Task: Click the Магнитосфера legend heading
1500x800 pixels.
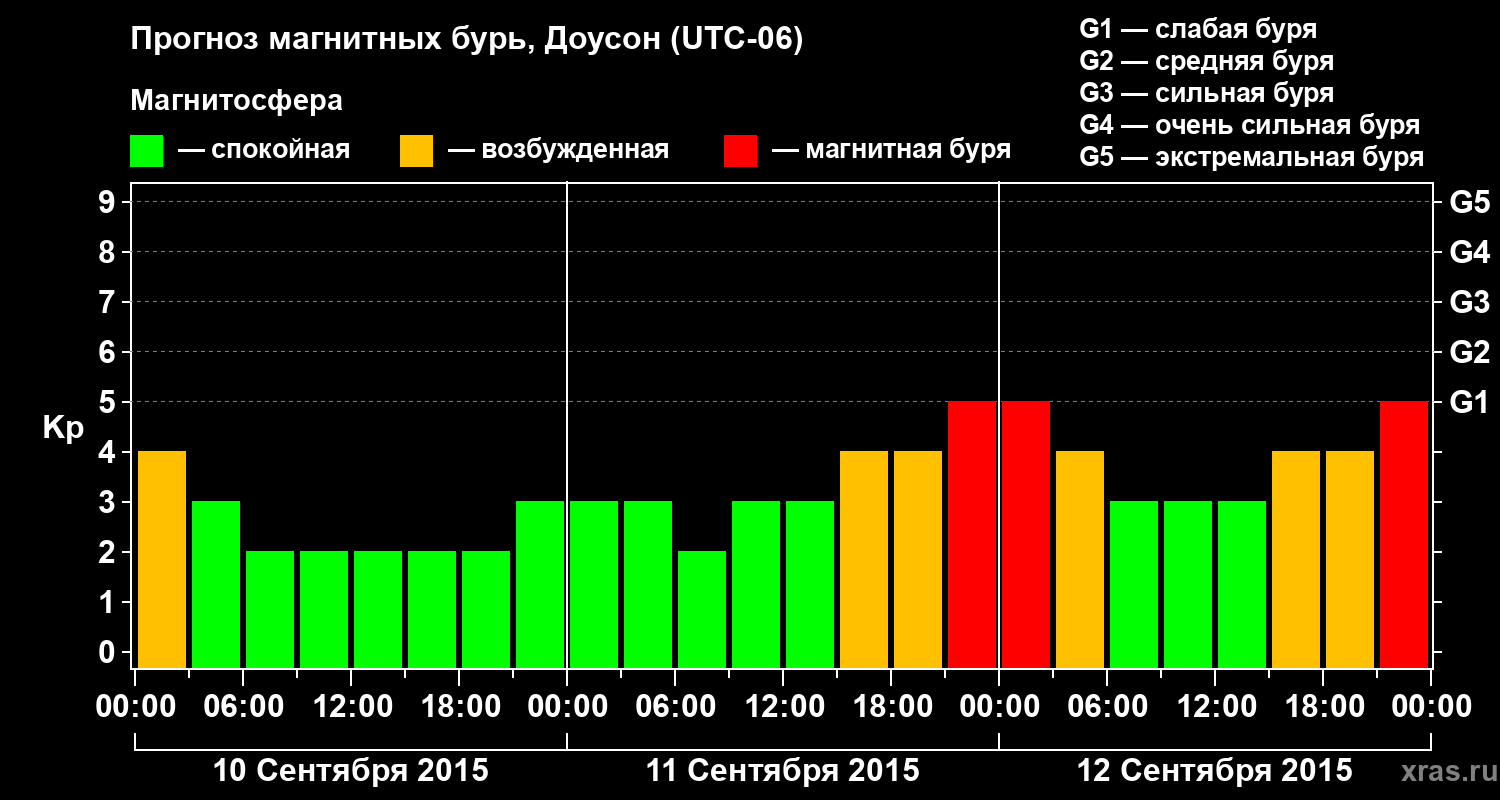Action: coord(236,101)
